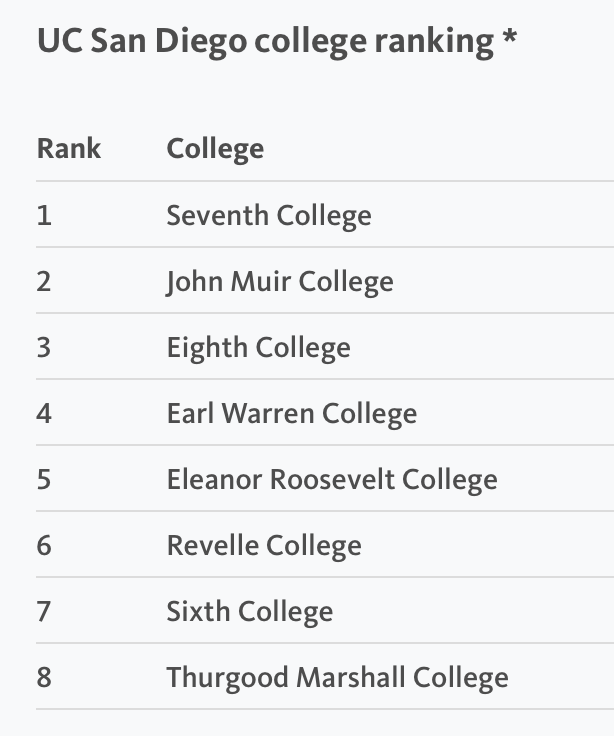Select Thurgood Marshall College

(338, 678)
